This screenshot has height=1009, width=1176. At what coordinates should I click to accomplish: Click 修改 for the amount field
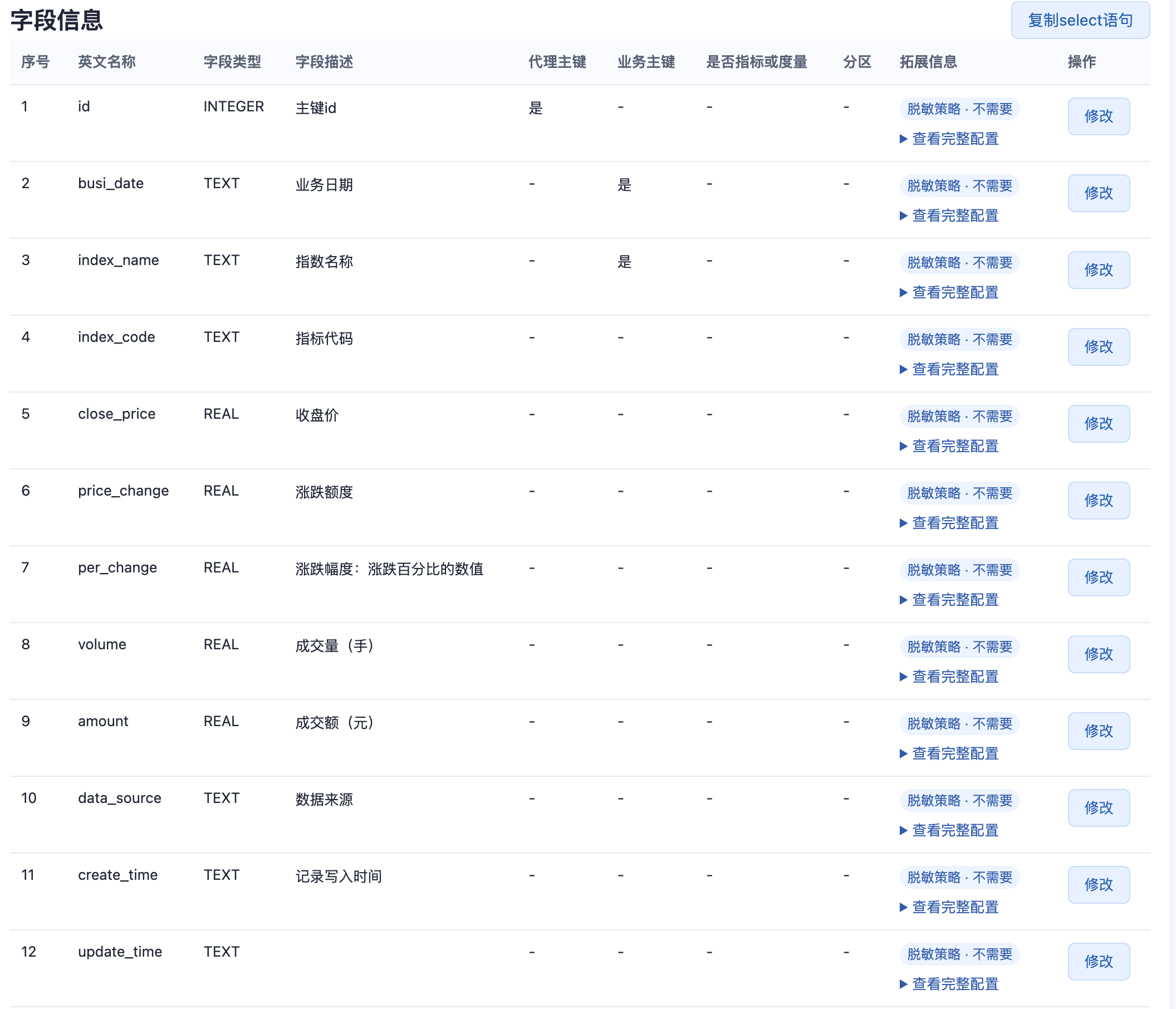click(1099, 731)
